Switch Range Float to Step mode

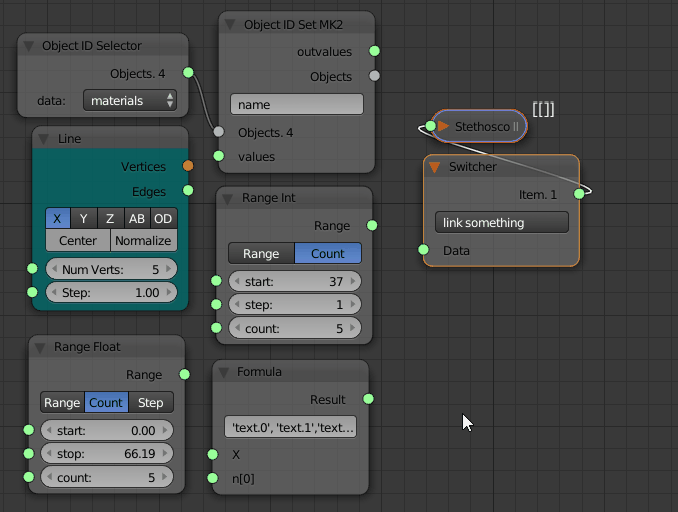point(151,403)
